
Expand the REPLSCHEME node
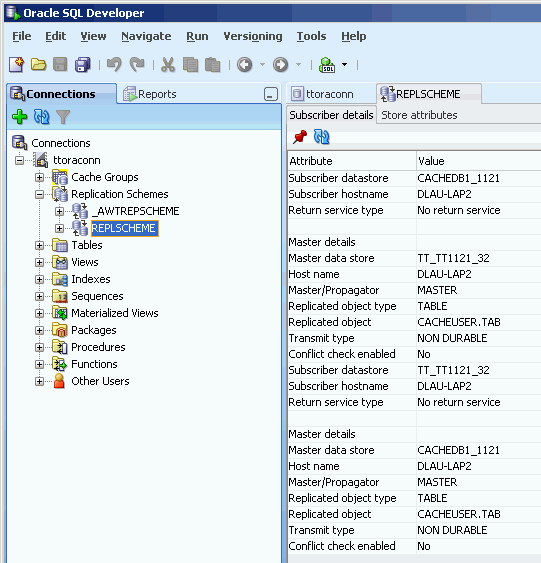tap(60, 228)
